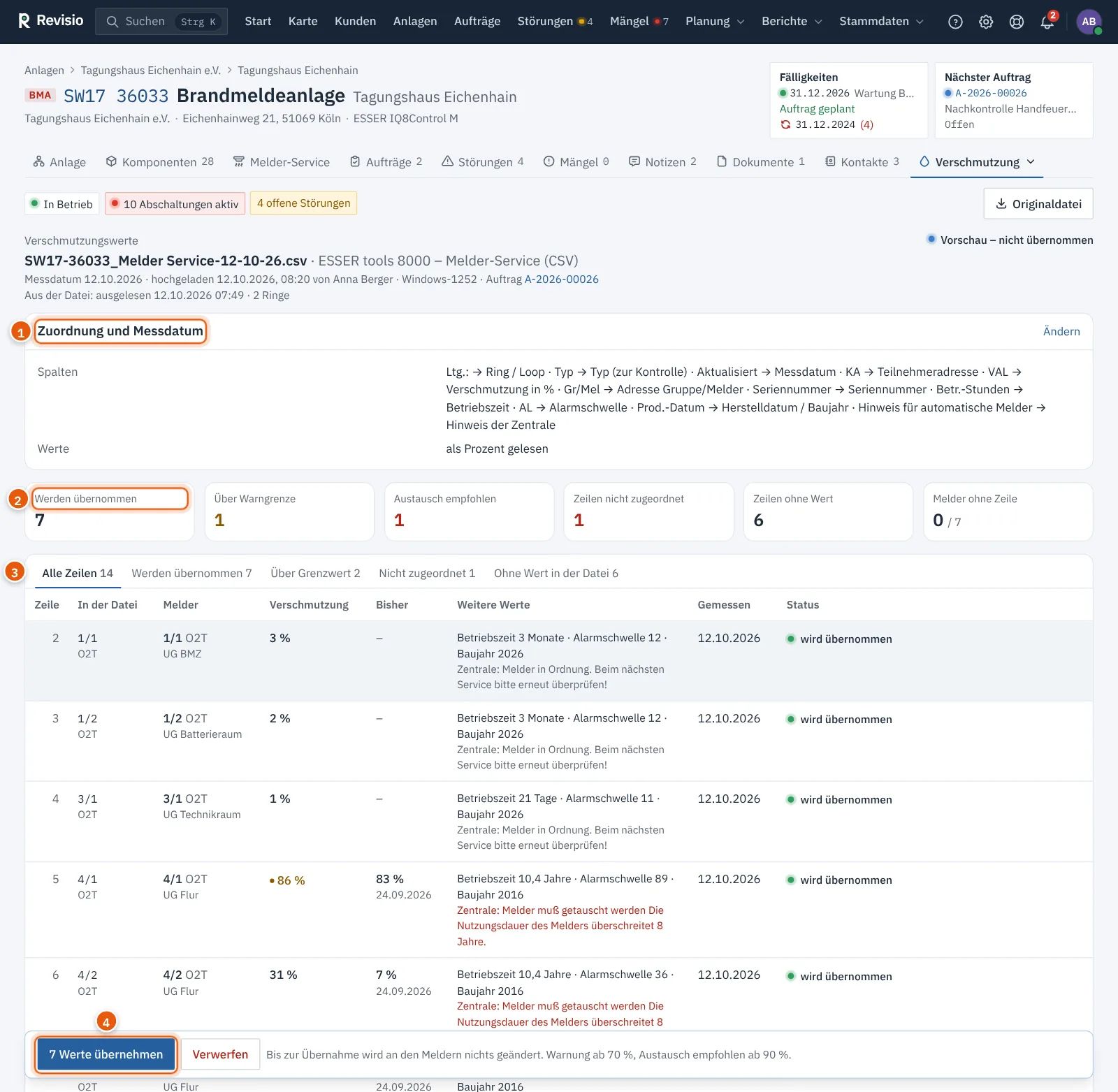
Task: Focus the Suchen search field
Action: [161, 22]
